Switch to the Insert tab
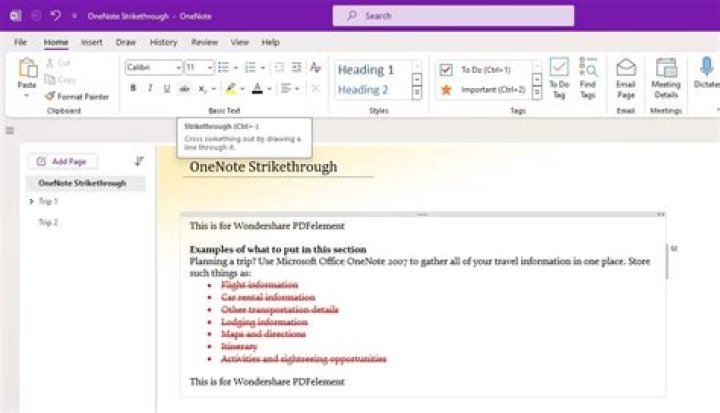Viewport: 720px width, 413px height. click(92, 42)
